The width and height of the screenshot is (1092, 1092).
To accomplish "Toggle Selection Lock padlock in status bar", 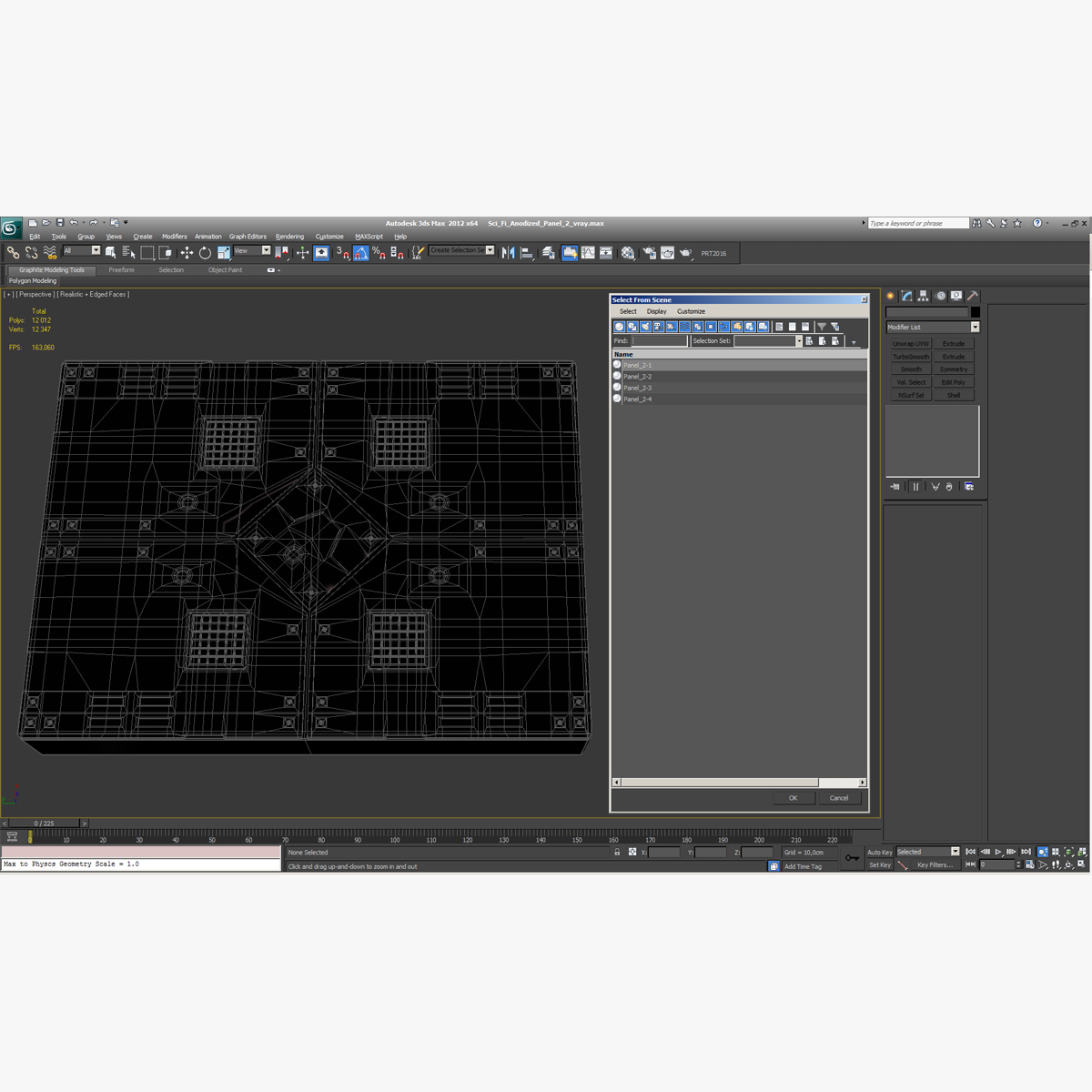I will pyautogui.click(x=617, y=853).
